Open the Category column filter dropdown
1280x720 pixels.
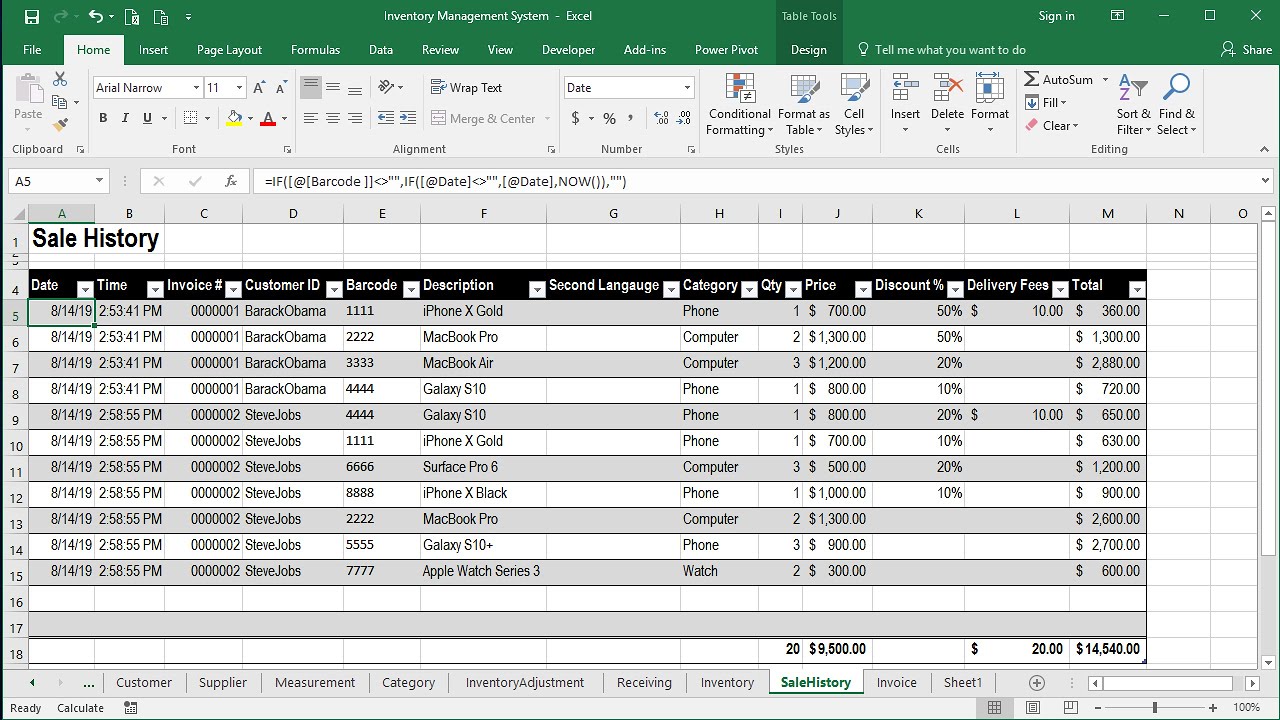[749, 289]
